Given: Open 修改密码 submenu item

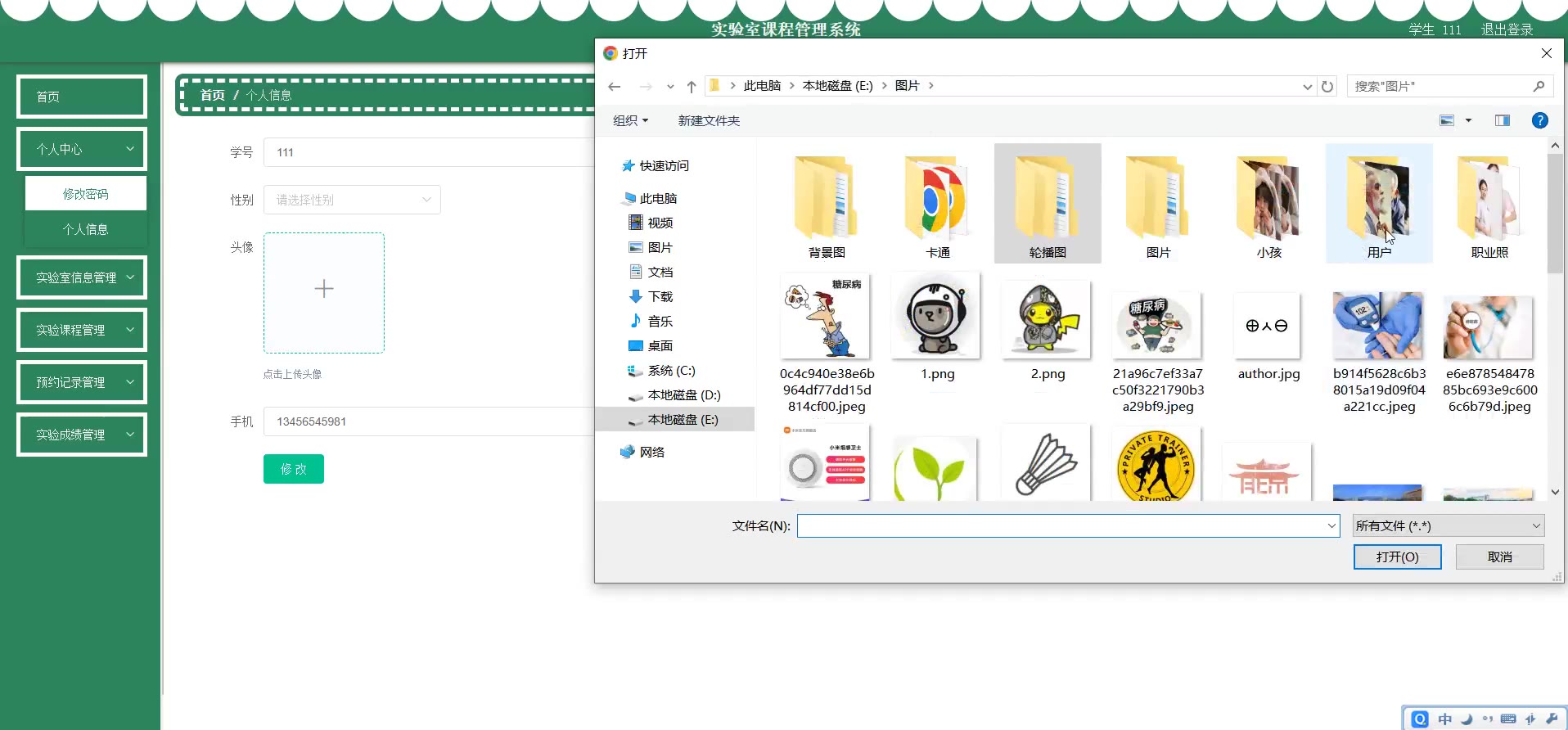Looking at the screenshot, I should (86, 194).
